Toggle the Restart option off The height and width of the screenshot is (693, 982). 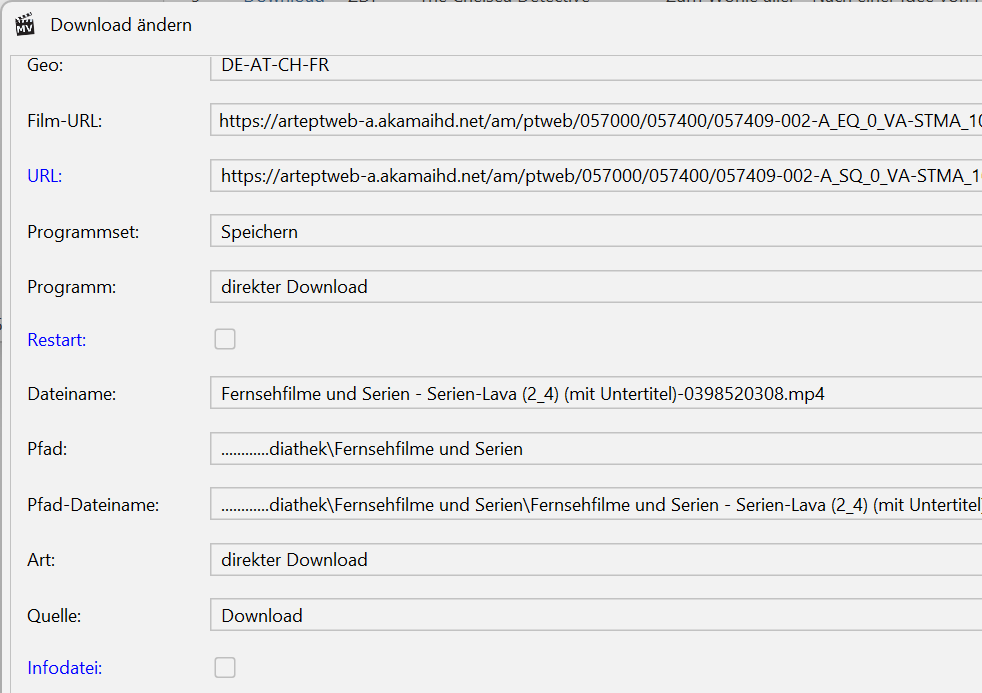point(225,338)
